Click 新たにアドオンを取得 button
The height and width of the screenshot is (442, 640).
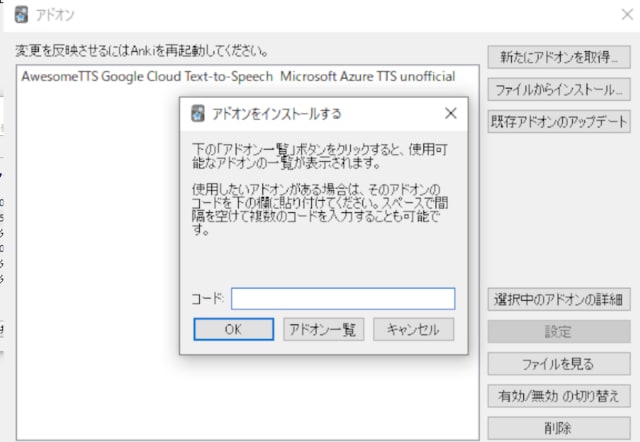[559, 57]
